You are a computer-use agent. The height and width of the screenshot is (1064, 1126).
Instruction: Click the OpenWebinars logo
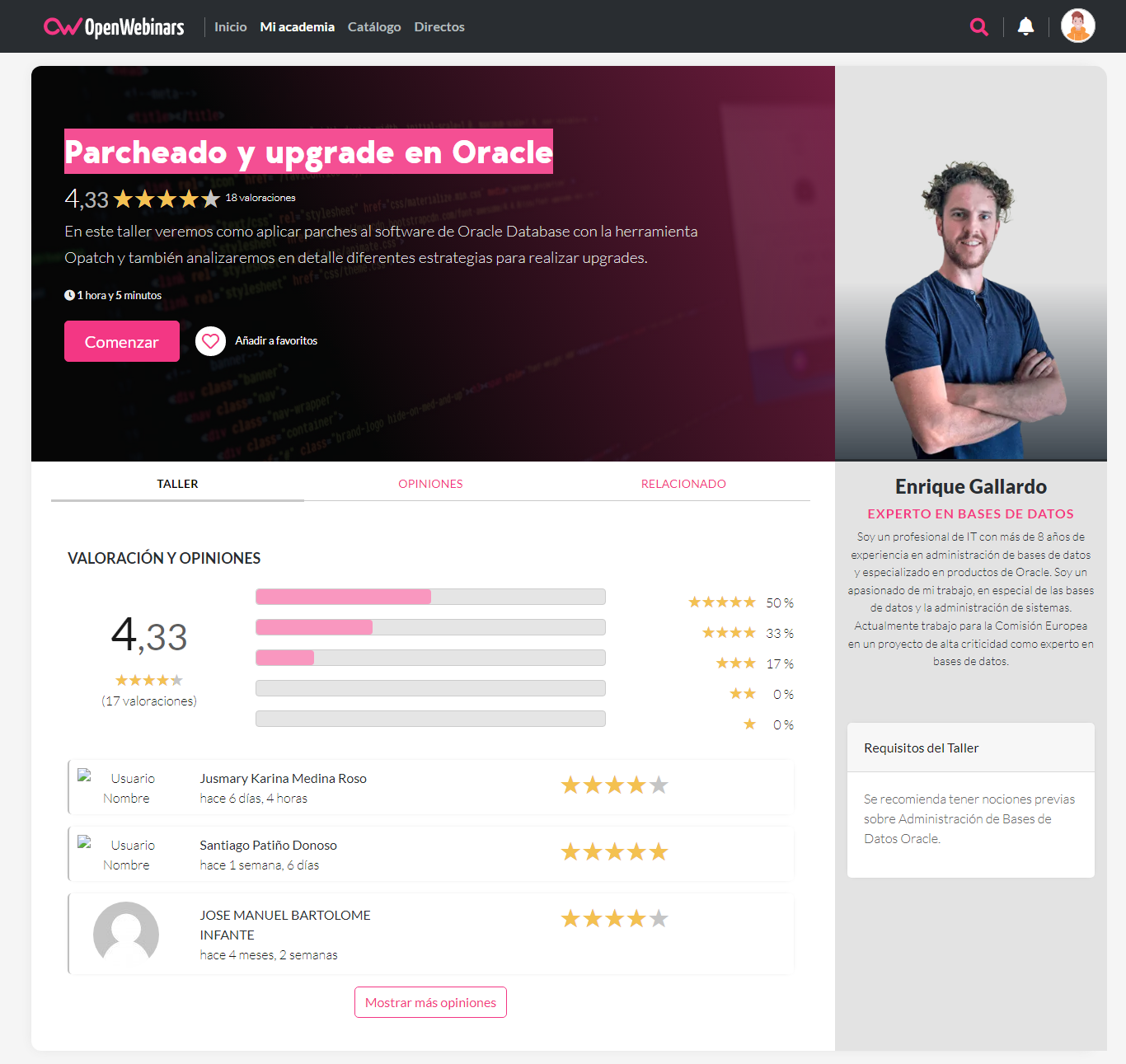click(x=114, y=27)
